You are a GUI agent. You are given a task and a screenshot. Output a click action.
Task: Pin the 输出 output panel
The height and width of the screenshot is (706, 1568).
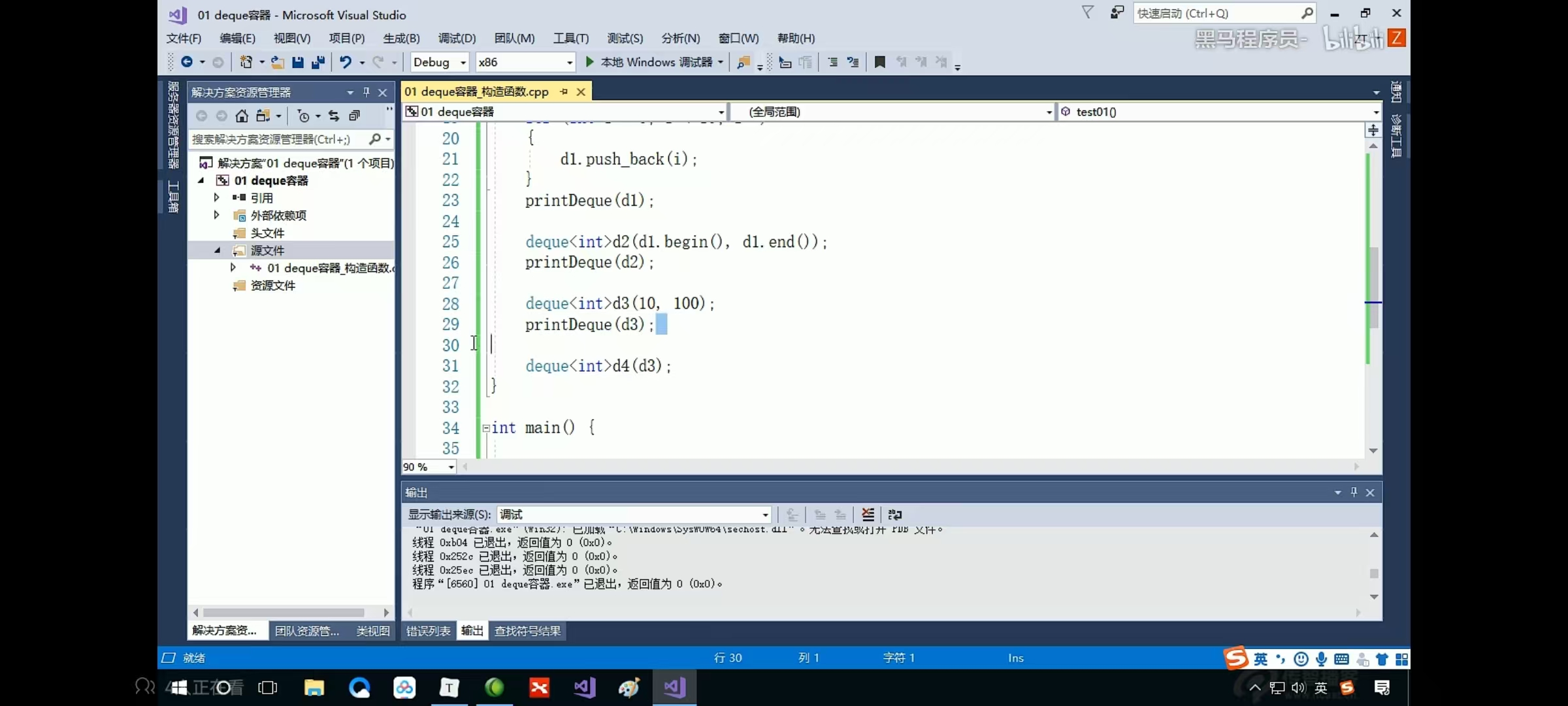[x=1354, y=492]
